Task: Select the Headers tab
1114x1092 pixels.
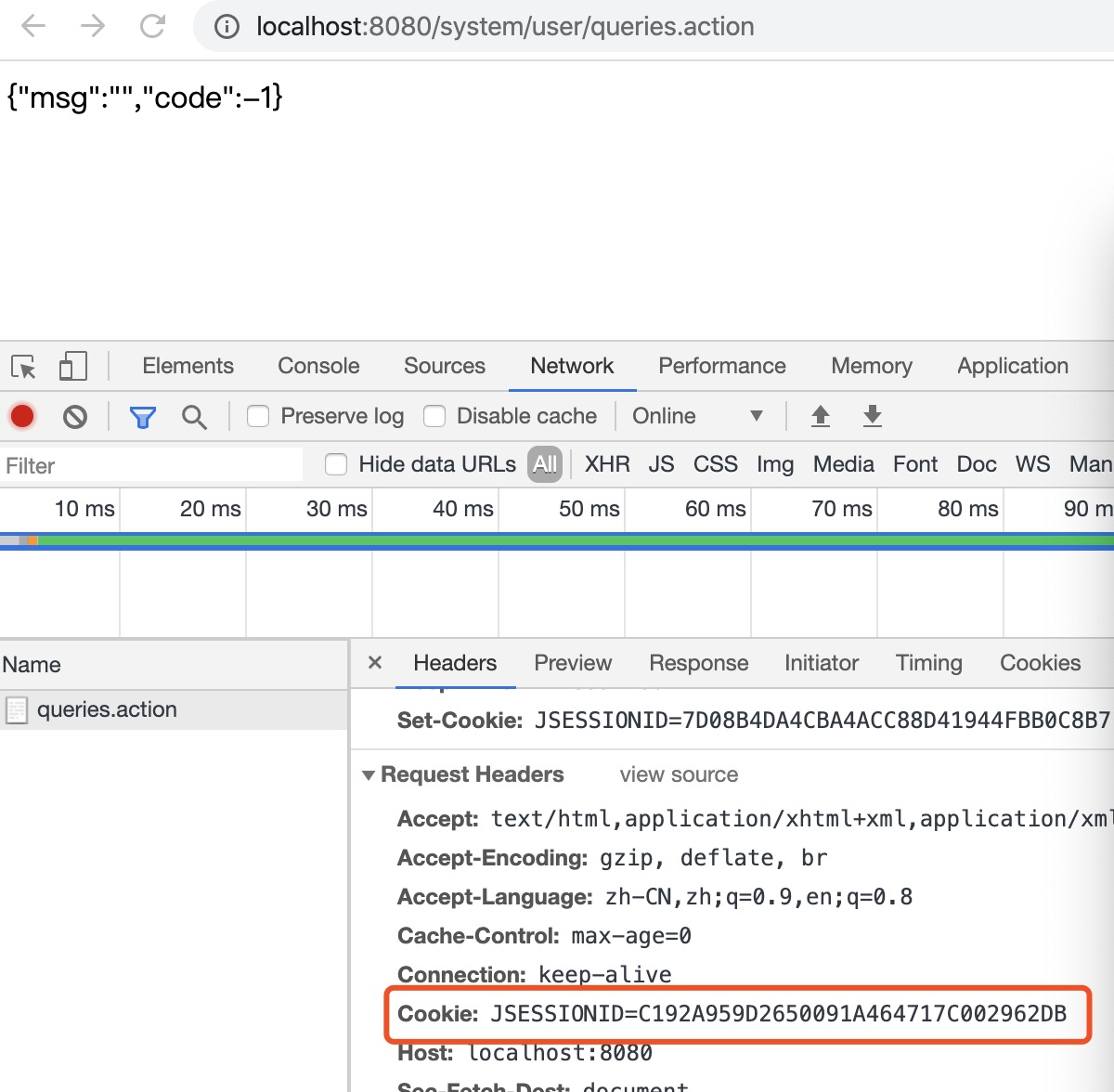Action: [455, 663]
